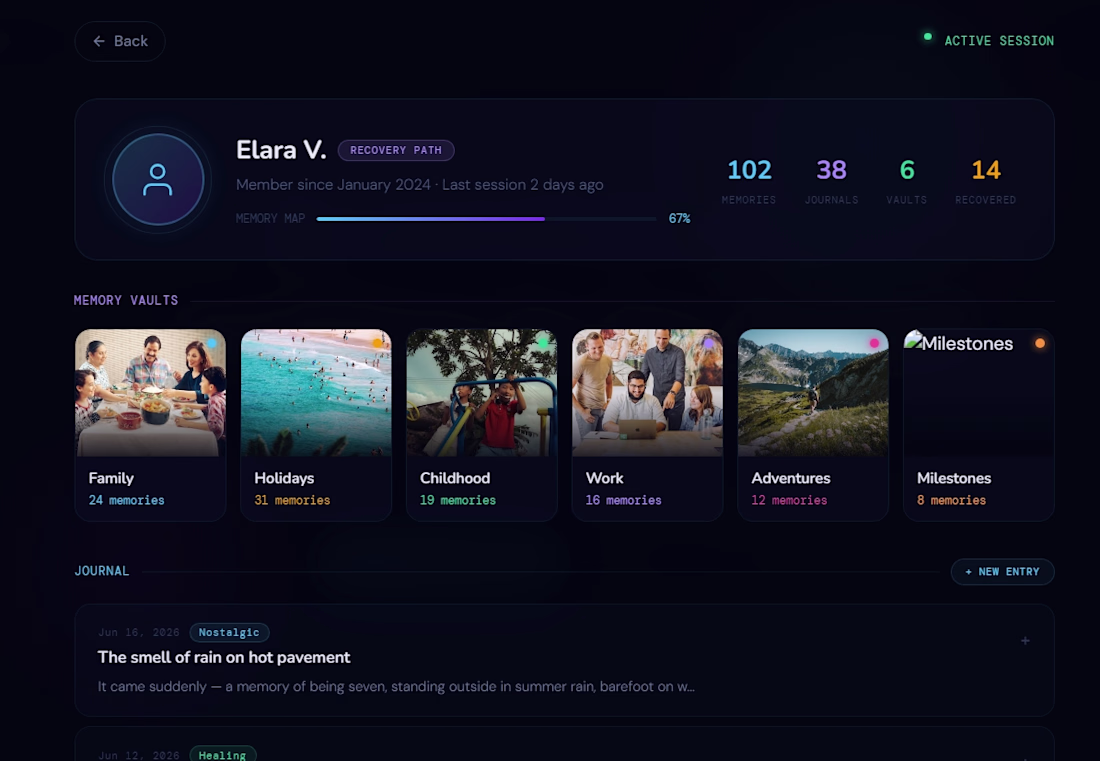1100x761 pixels.
Task: Click the 67% memory map value
Action: tap(679, 218)
